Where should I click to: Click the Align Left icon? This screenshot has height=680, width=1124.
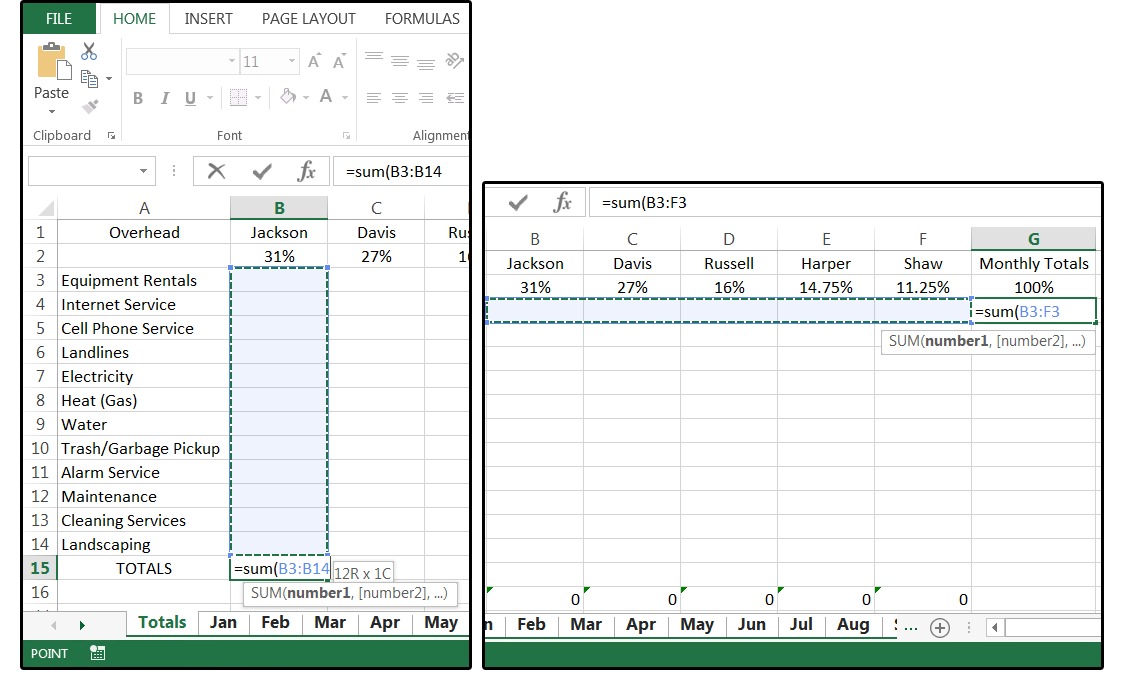pyautogui.click(x=373, y=98)
